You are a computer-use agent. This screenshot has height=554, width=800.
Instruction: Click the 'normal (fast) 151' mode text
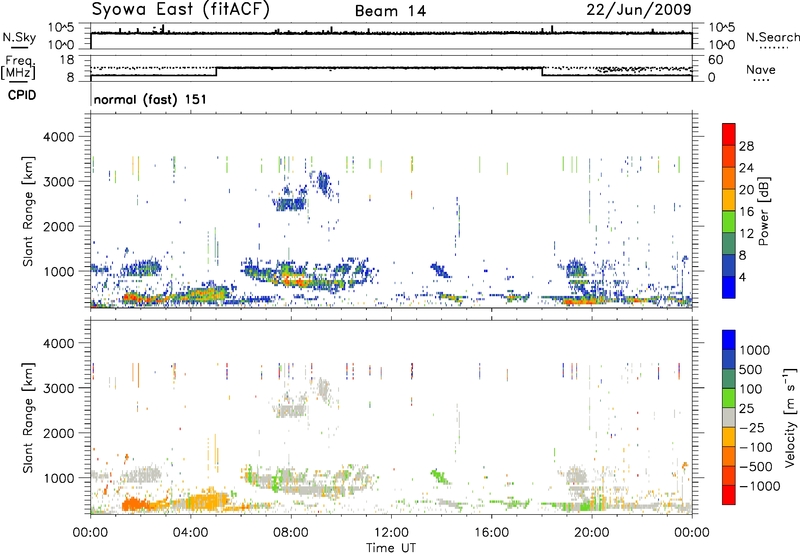[x=151, y=99]
